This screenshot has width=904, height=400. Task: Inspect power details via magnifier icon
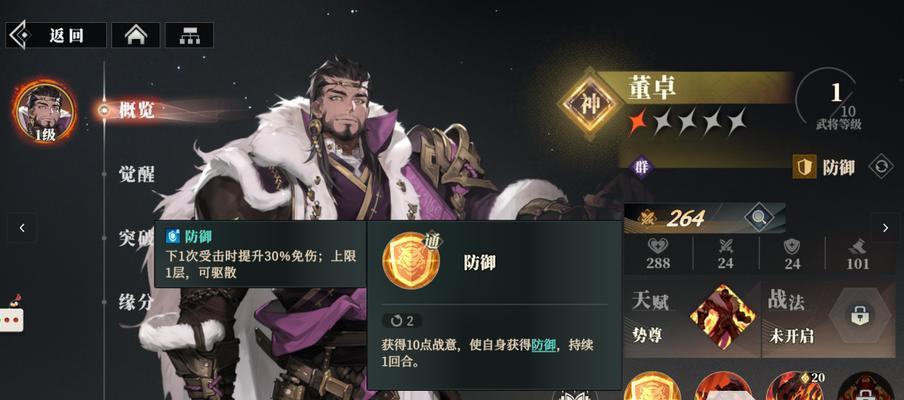[x=759, y=218]
